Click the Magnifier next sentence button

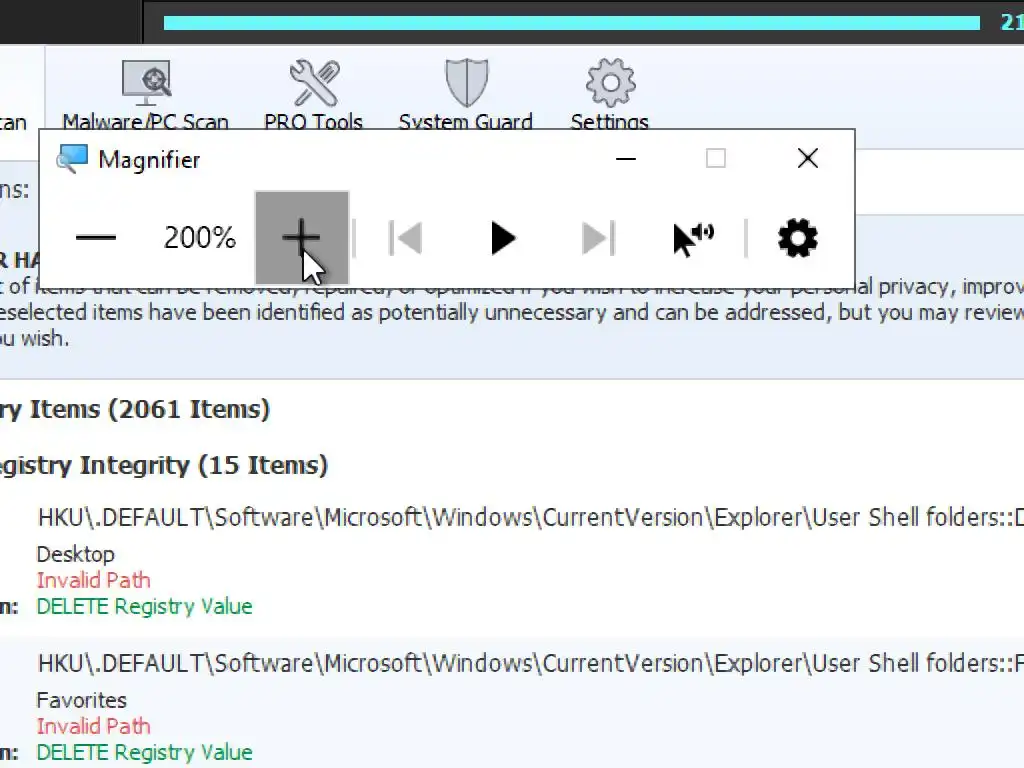pos(598,238)
